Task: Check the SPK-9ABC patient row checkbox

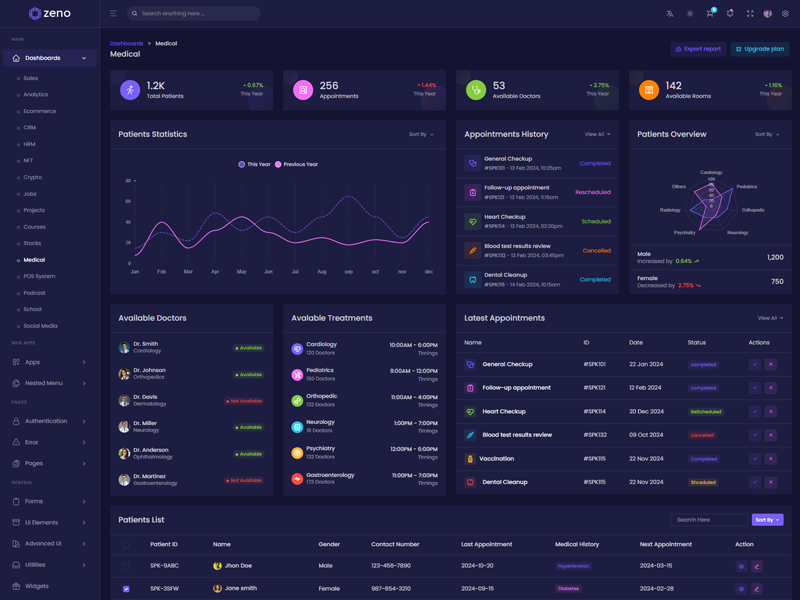Action: 126,566
